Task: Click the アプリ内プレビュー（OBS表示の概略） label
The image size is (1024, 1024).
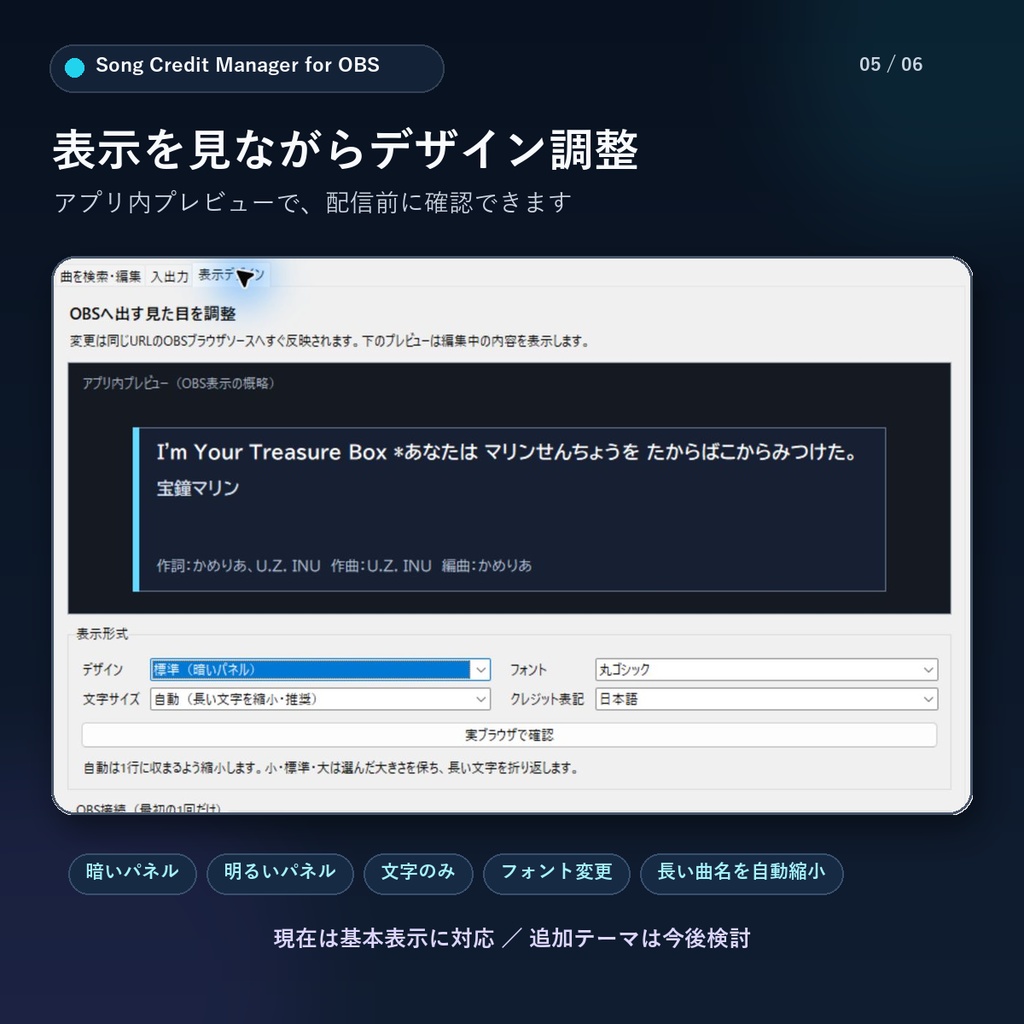Action: 178,383
